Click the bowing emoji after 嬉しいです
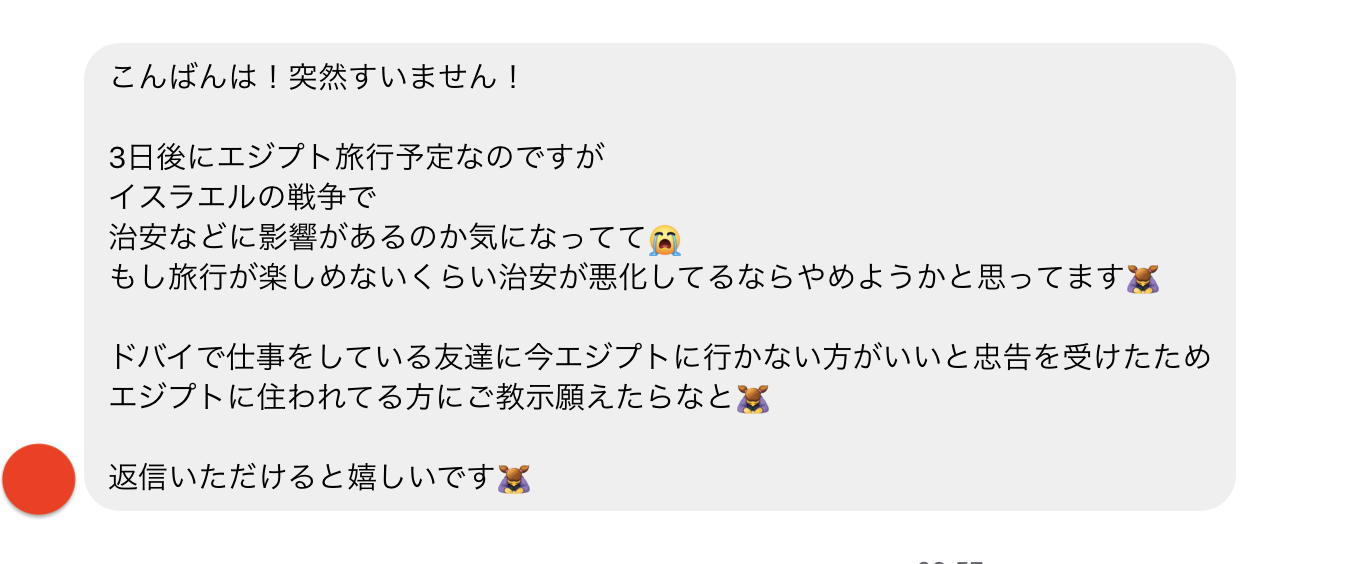This screenshot has height=564, width=1356. [x=514, y=478]
